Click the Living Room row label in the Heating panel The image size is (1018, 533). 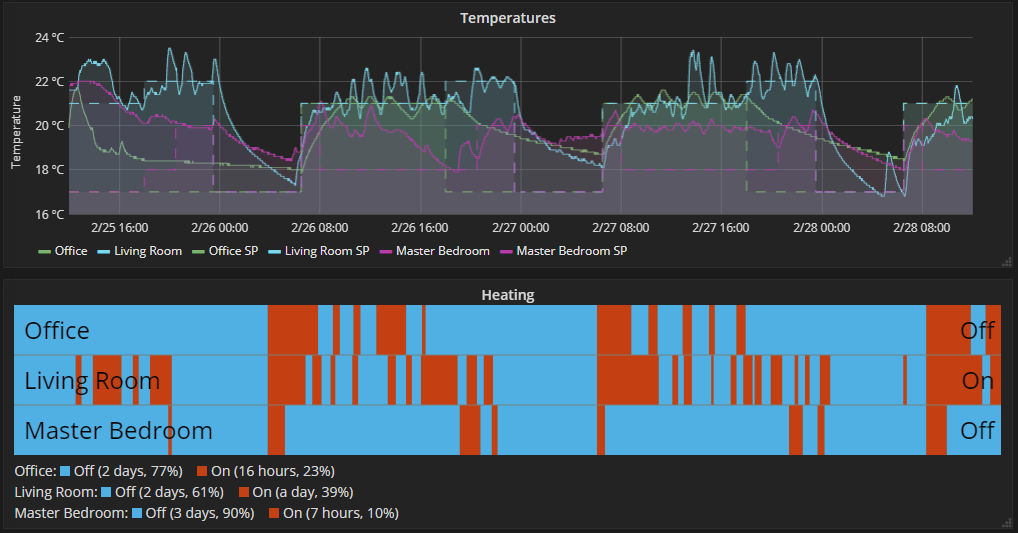click(92, 380)
